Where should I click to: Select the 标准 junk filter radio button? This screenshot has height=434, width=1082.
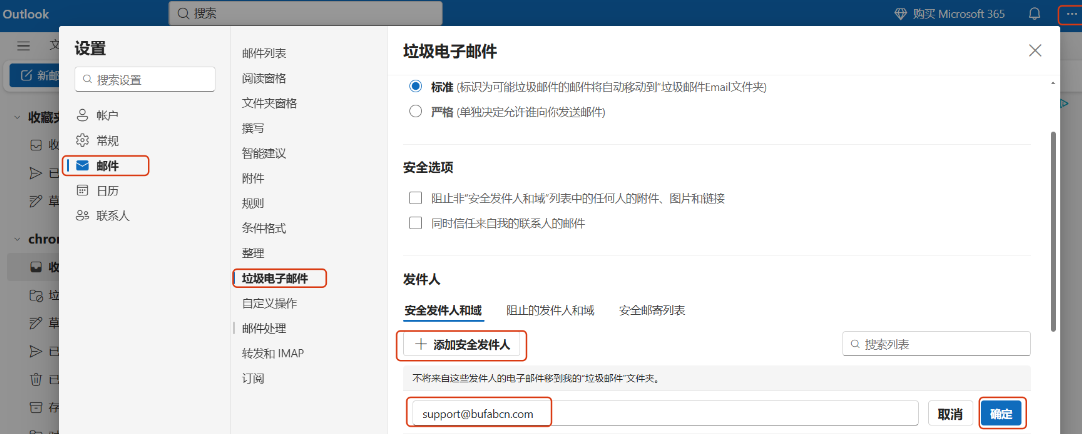pos(415,87)
